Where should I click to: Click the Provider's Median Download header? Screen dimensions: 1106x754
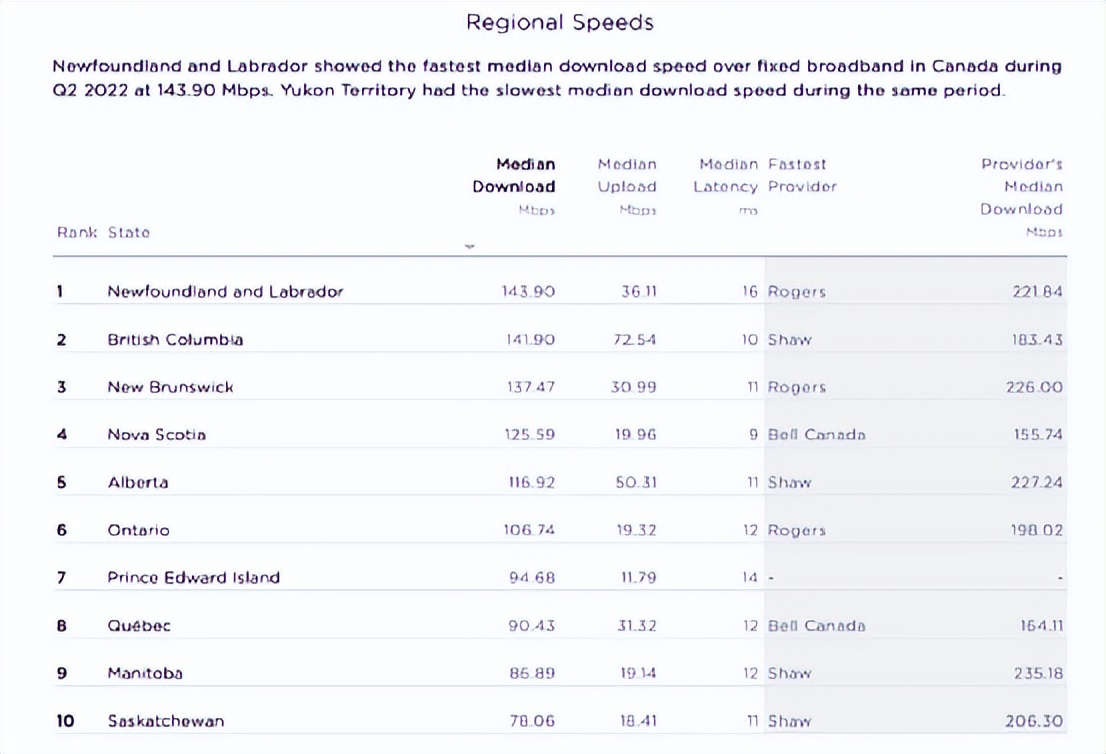1021,187
